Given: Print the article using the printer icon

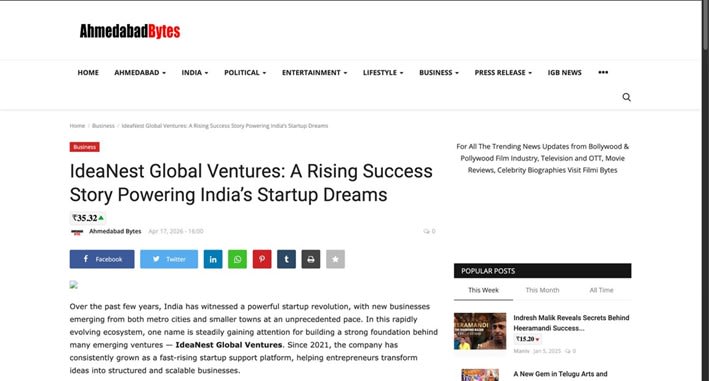Looking at the screenshot, I should [x=311, y=259].
